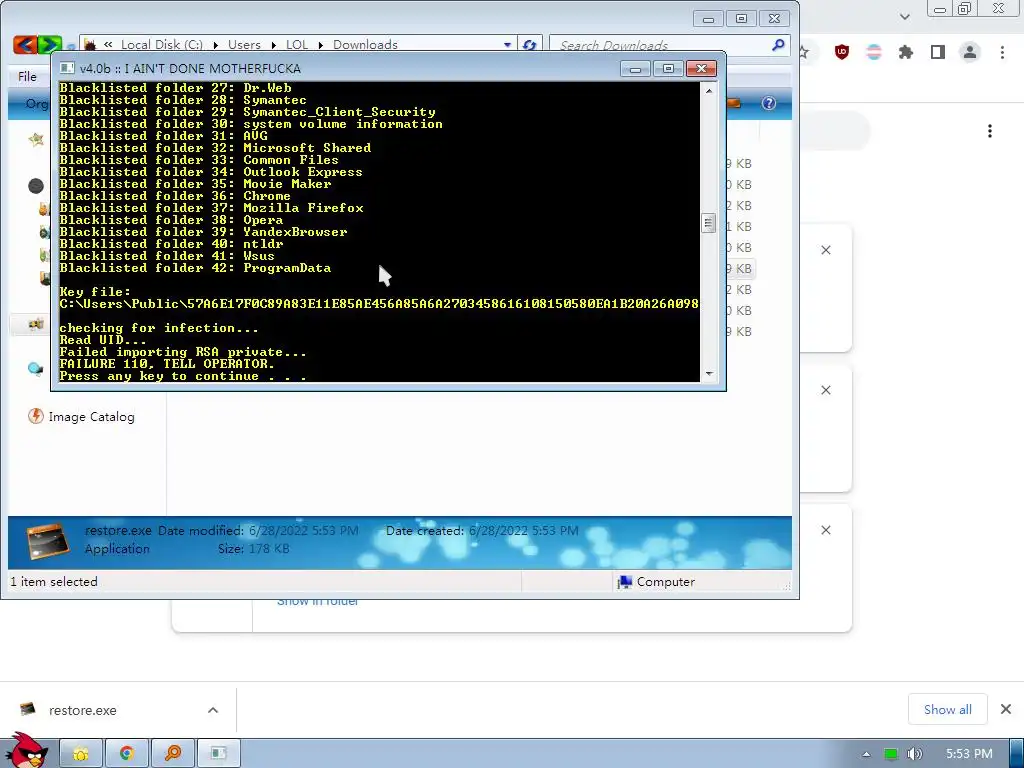Switch to Chrome from the taskbar
This screenshot has height=768, width=1024.
pos(127,754)
